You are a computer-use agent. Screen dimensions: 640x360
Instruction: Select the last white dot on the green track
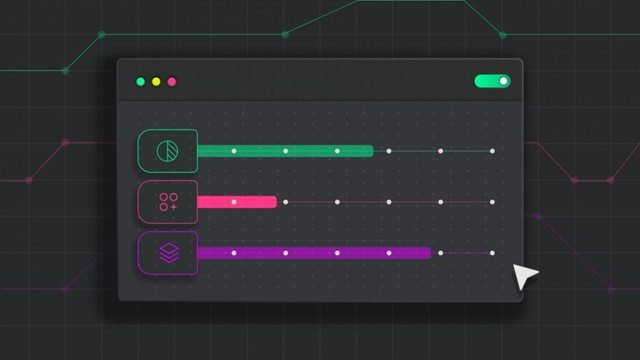click(492, 151)
